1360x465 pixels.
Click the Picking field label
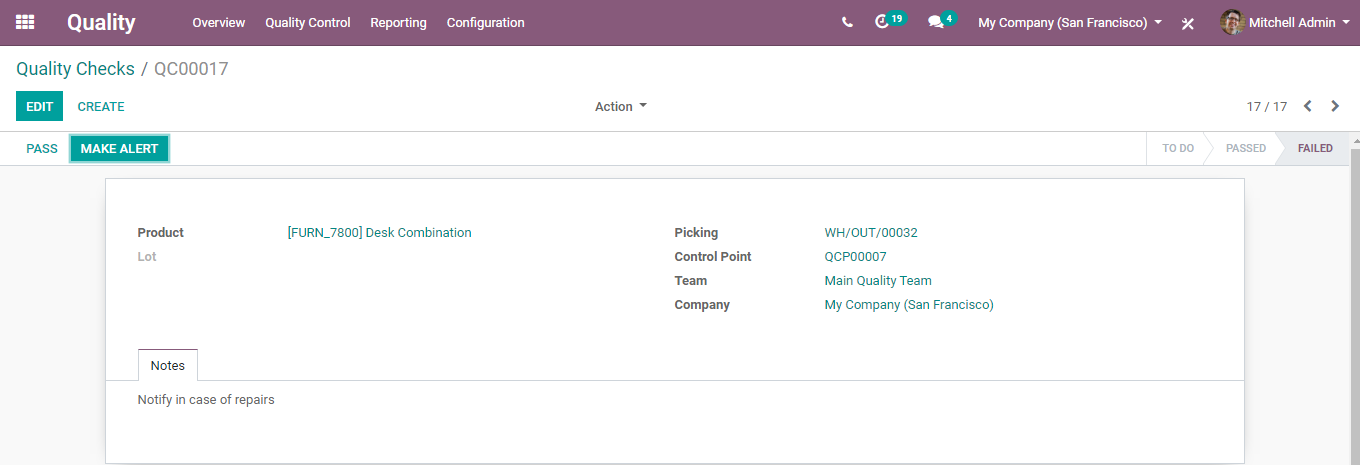tap(696, 232)
